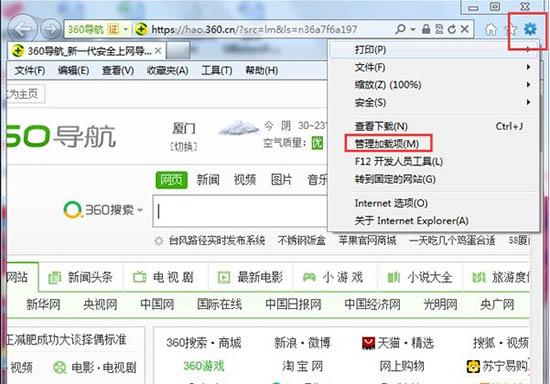Click the refresh icon beside 台风路径实时发布系统
Viewport: 550px width, 384px height.
[x=159, y=241]
